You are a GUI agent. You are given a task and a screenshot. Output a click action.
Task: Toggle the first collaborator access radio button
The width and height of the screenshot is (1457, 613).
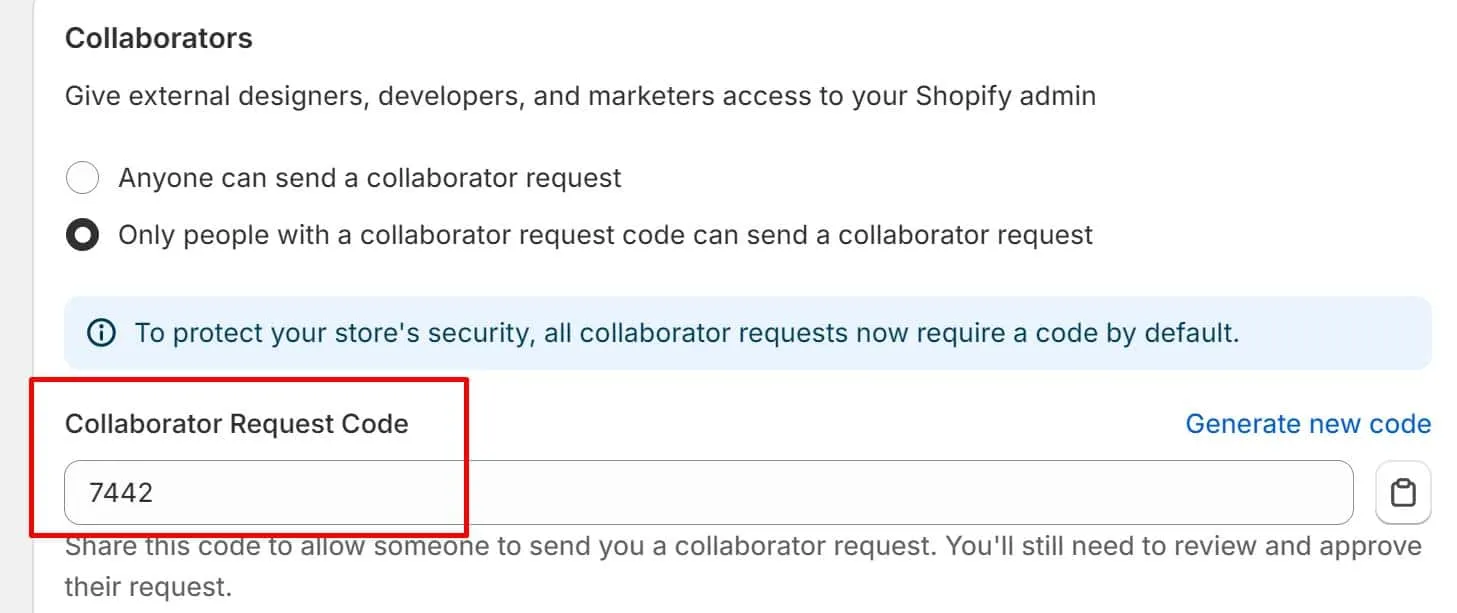tap(82, 177)
